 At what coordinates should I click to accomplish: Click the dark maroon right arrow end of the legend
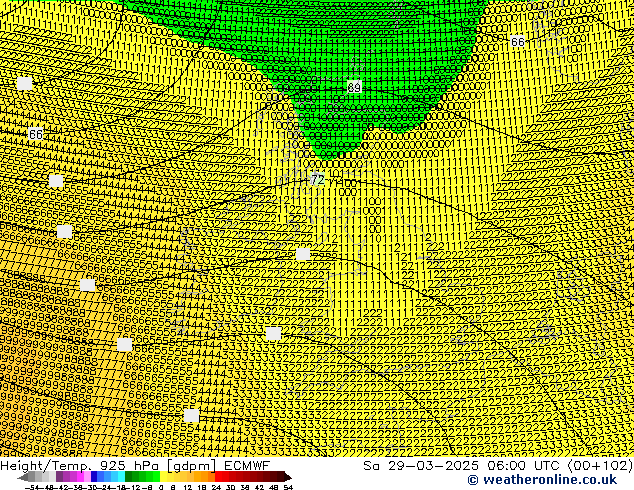(288, 477)
